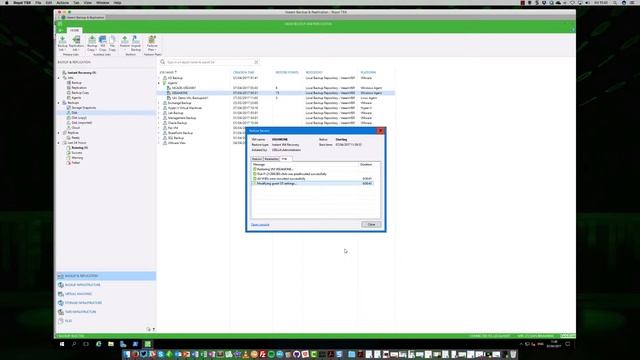This screenshot has height=360, width=640.
Task: Sort by the Creation Time column header
Action: (x=244, y=73)
